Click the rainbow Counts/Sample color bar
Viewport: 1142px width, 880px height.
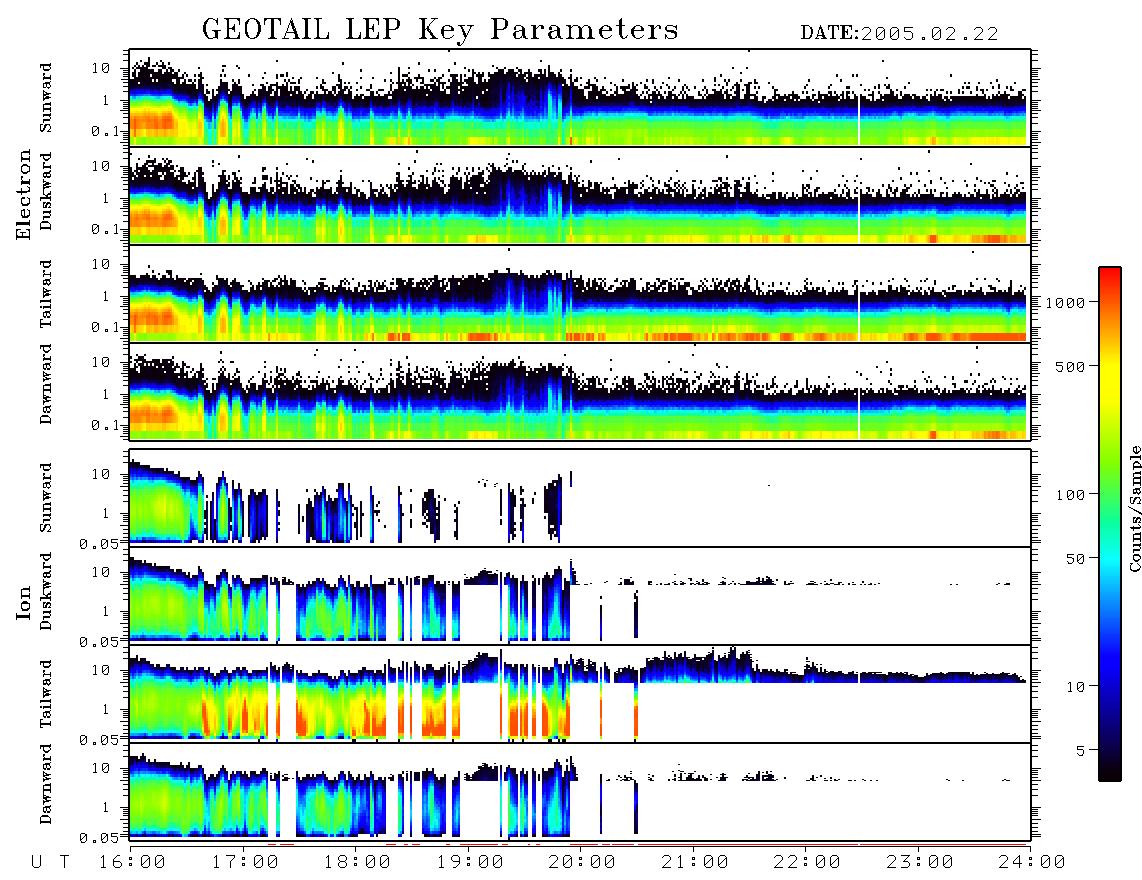point(1110,524)
